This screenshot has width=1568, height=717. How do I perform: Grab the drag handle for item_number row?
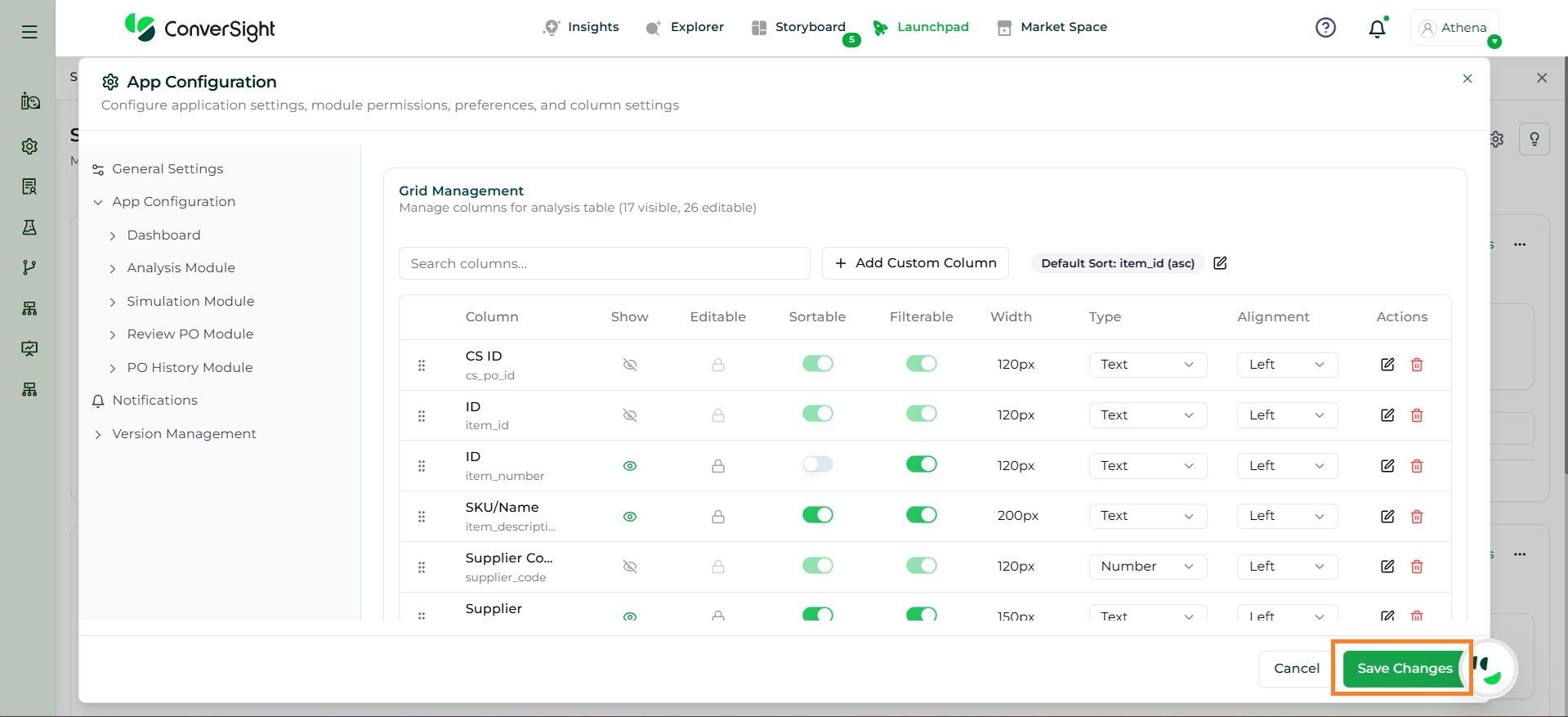pyautogui.click(x=422, y=466)
